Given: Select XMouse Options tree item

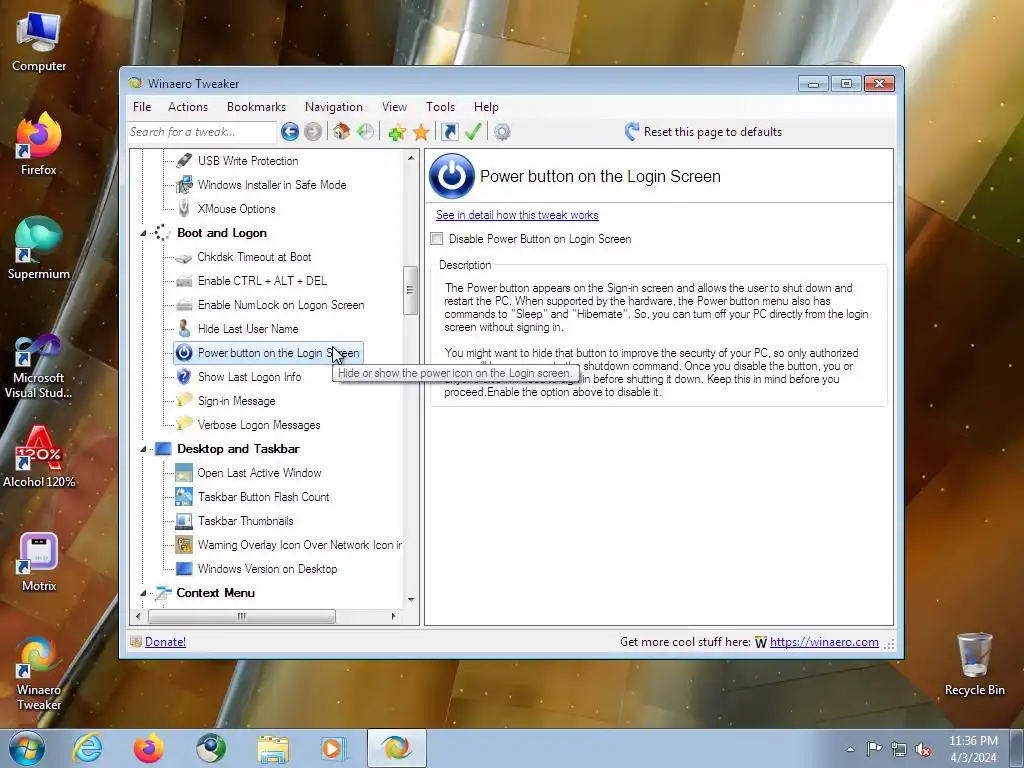Looking at the screenshot, I should [236, 209].
